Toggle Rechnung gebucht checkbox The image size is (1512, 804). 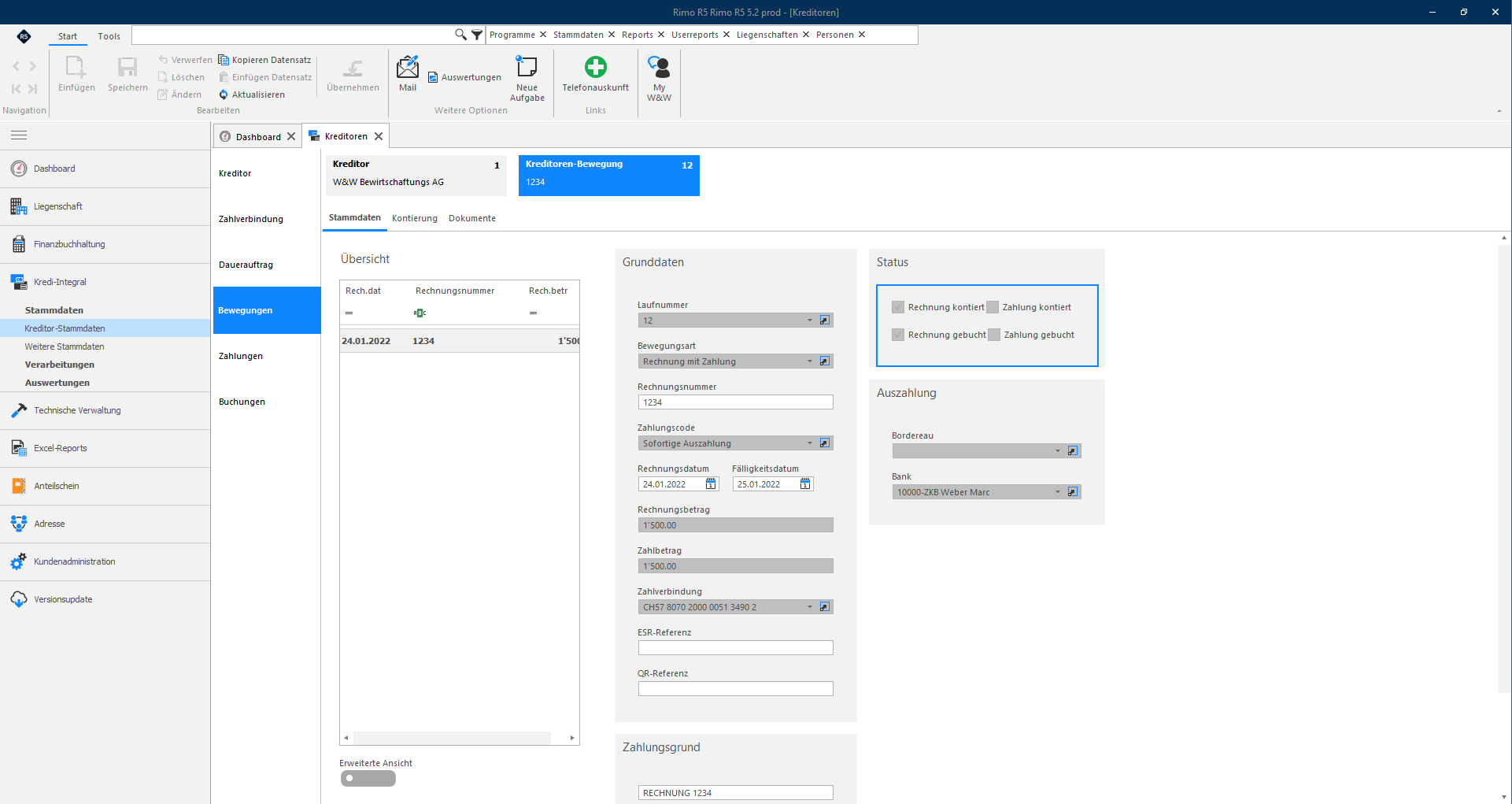(x=898, y=335)
